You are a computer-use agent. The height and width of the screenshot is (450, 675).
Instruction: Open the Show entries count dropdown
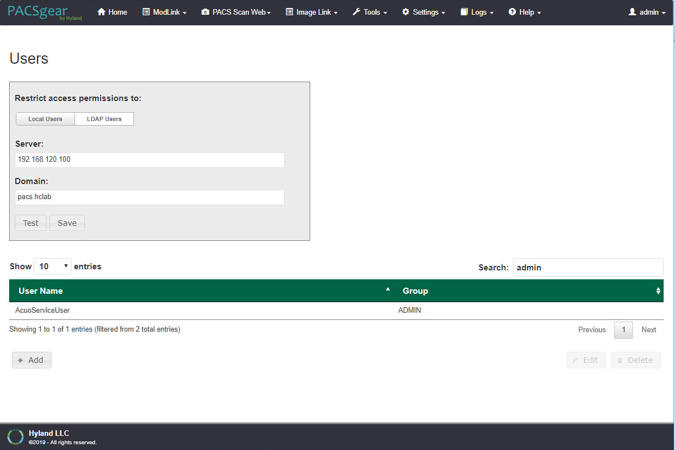(x=53, y=266)
